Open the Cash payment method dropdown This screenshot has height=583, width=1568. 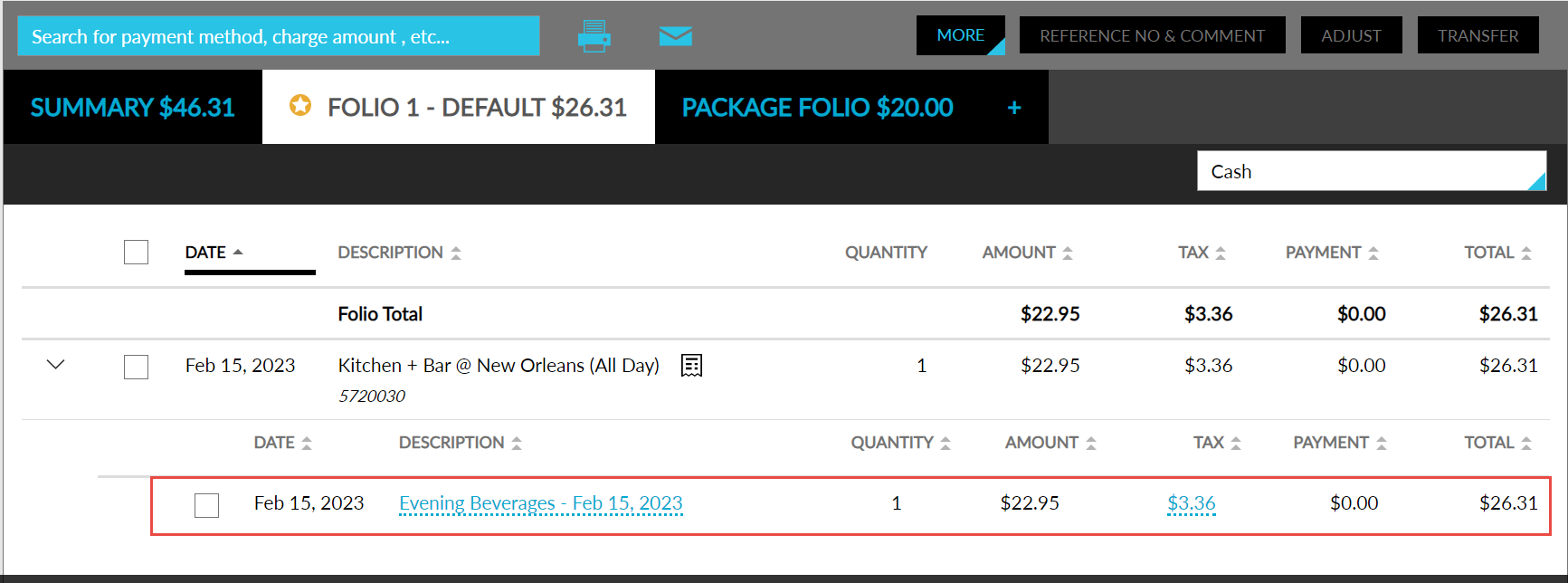tap(1372, 171)
